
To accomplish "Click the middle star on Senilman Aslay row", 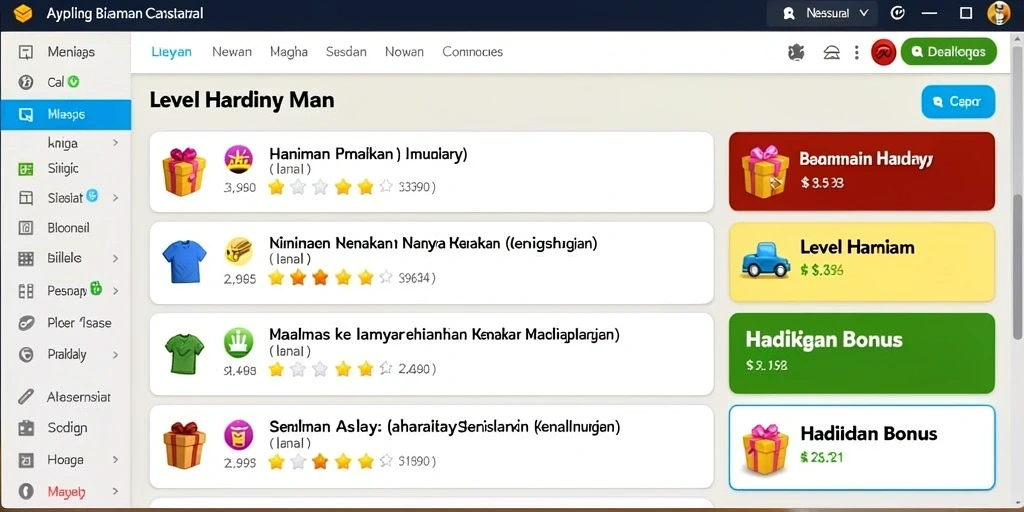I will [320, 462].
